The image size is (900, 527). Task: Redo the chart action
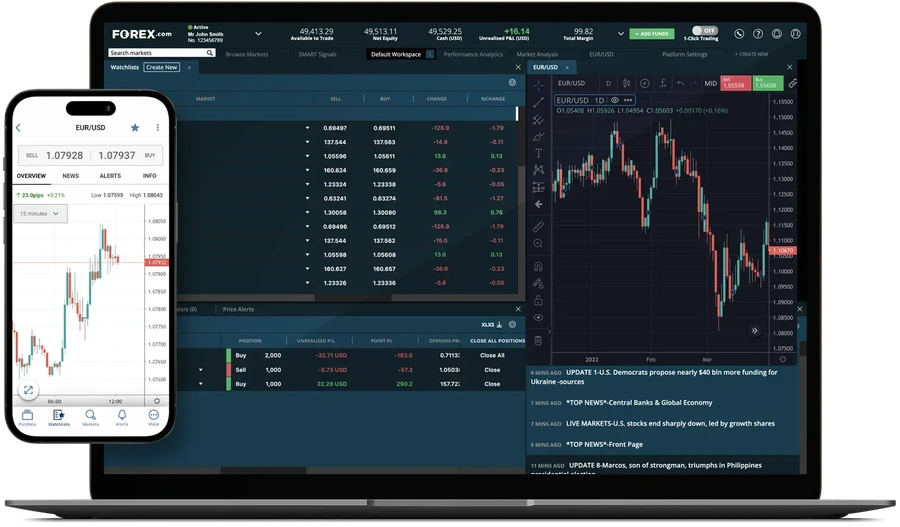coord(693,83)
